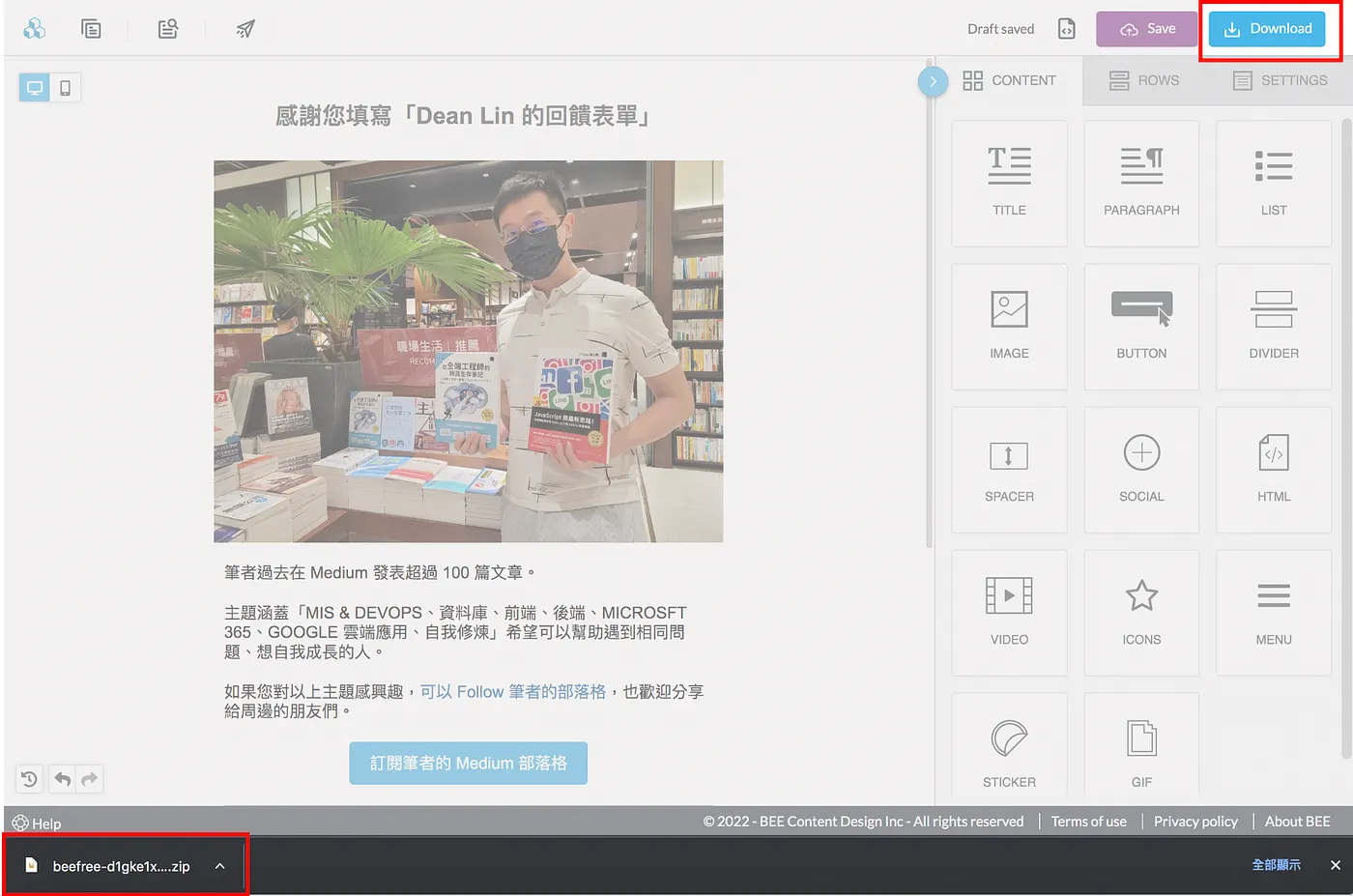Open the Help link
The image size is (1353, 896).
coord(37,824)
